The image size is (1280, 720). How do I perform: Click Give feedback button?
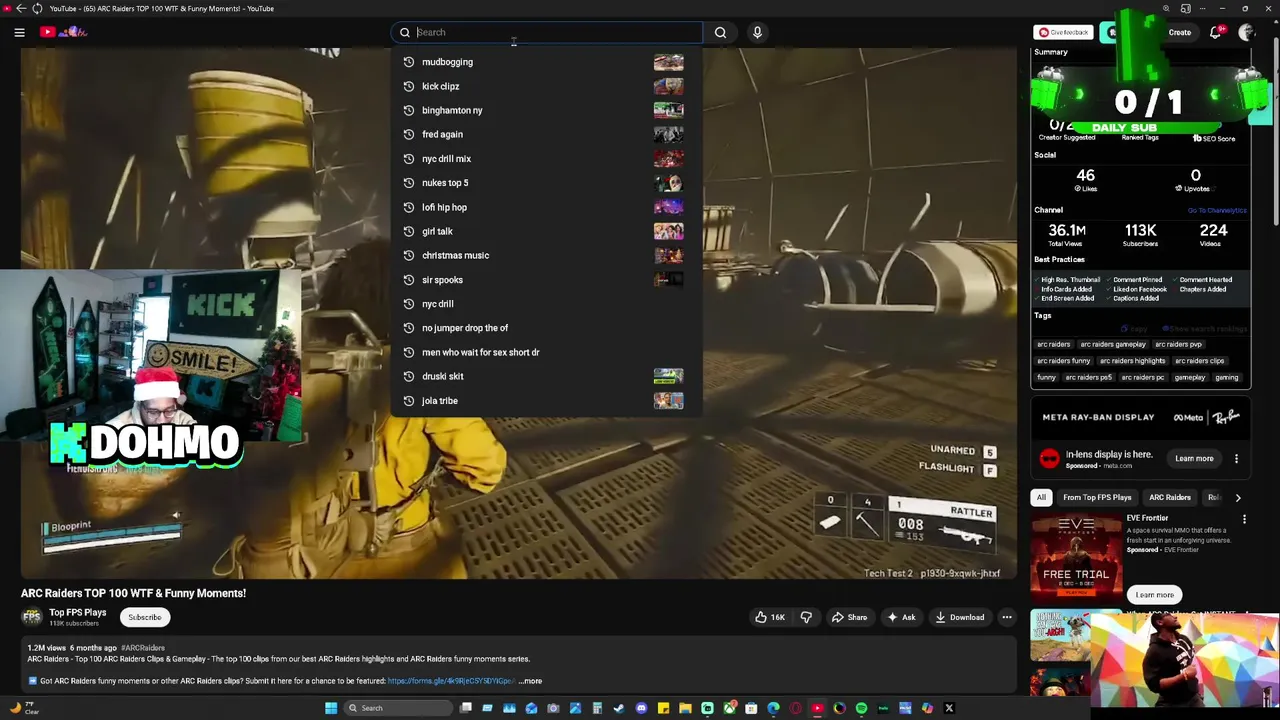[1063, 32]
